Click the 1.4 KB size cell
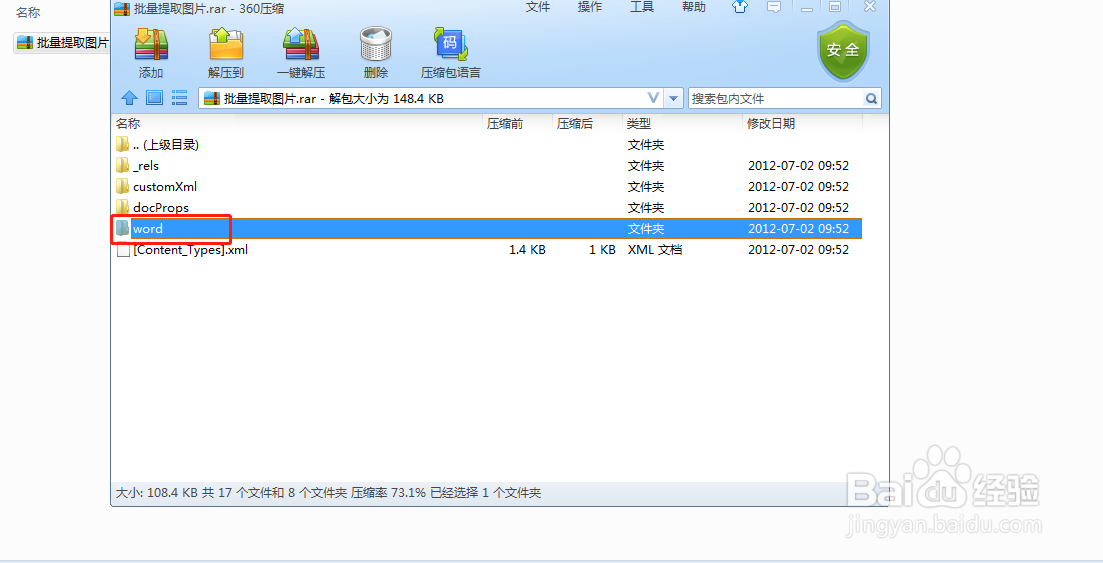 [528, 250]
